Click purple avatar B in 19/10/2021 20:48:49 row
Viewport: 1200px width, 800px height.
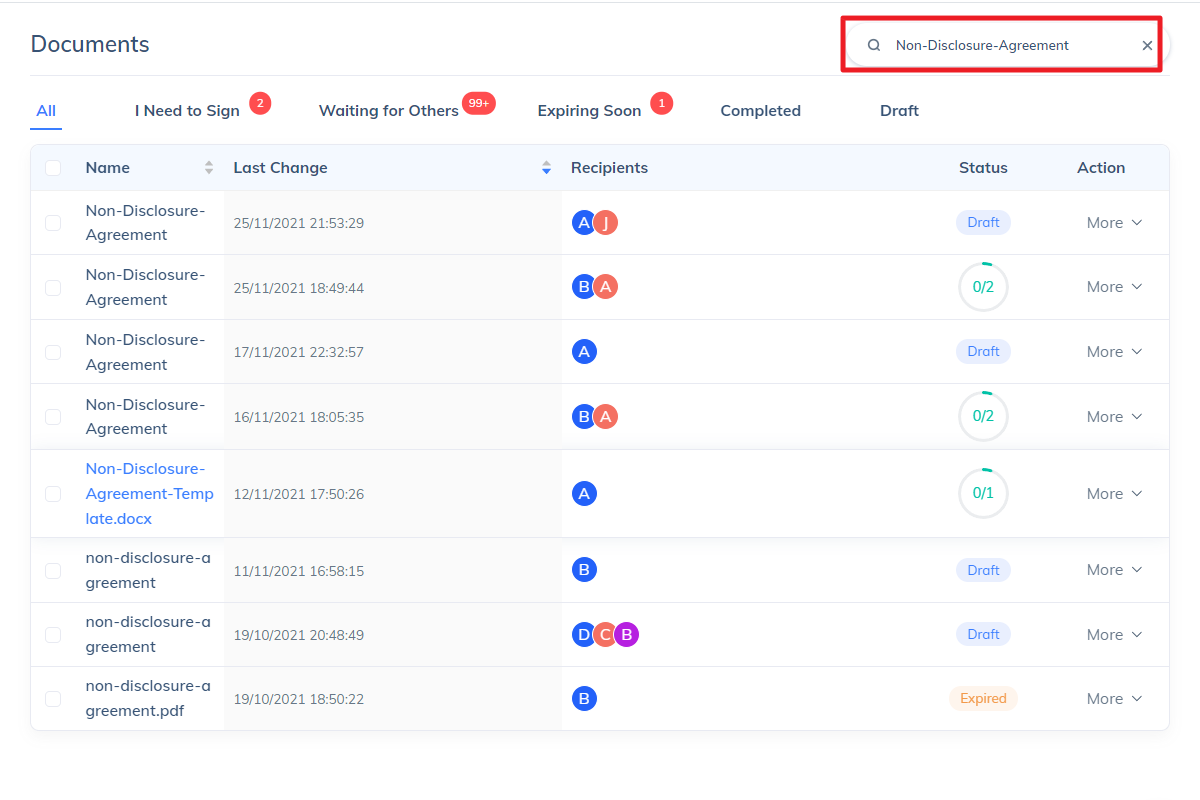point(627,634)
